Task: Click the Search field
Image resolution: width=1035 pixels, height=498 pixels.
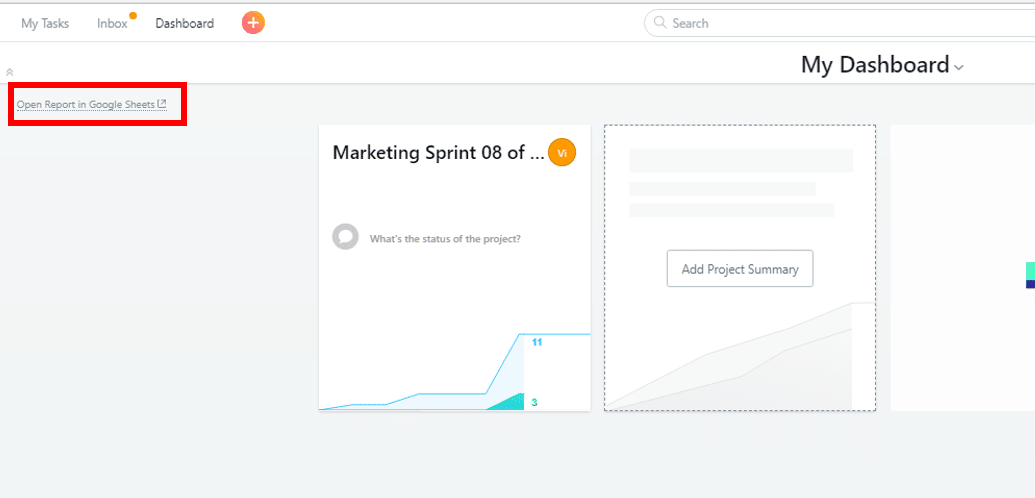Action: click(x=840, y=23)
